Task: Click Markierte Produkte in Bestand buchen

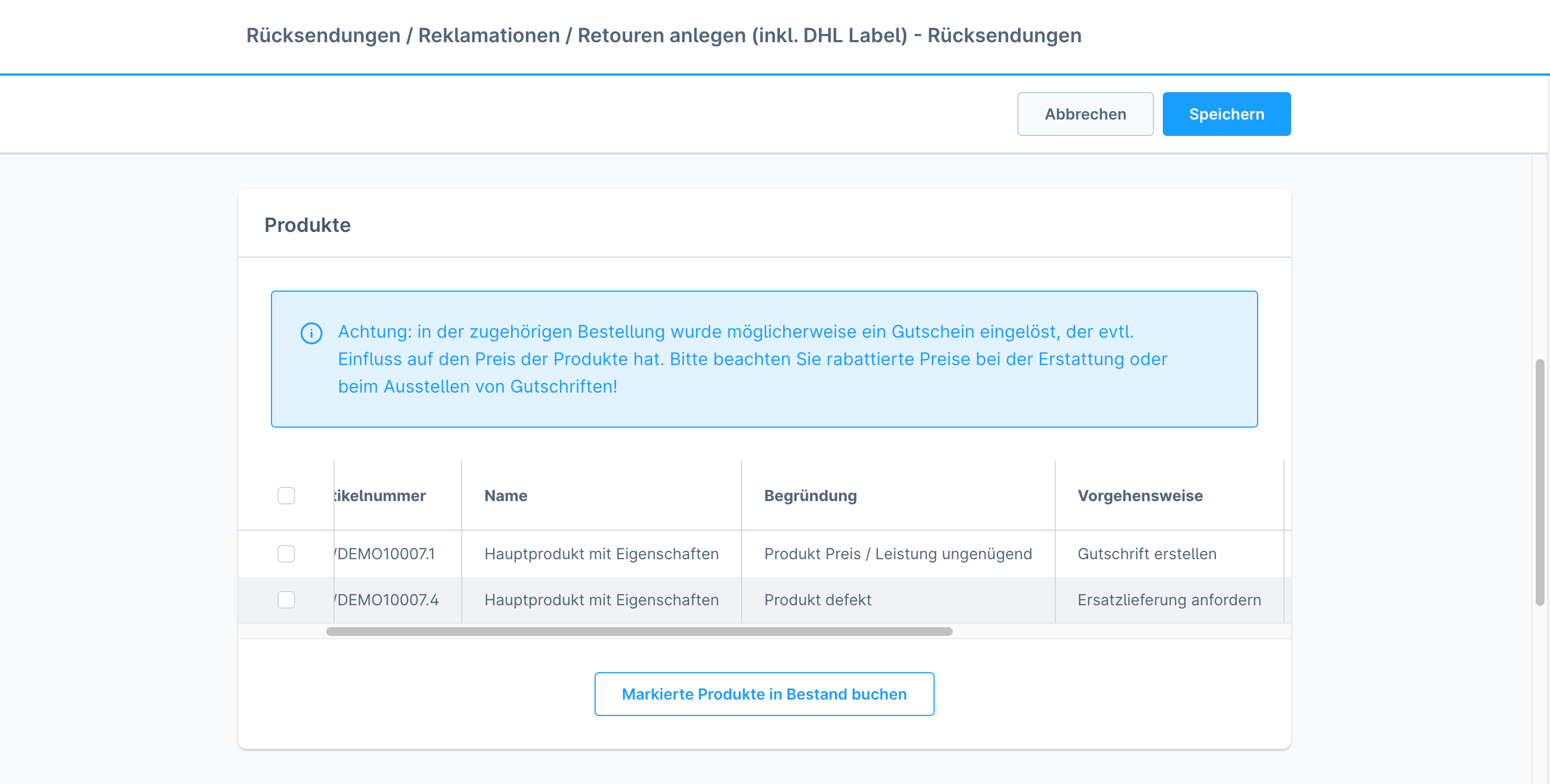Action: (x=764, y=694)
